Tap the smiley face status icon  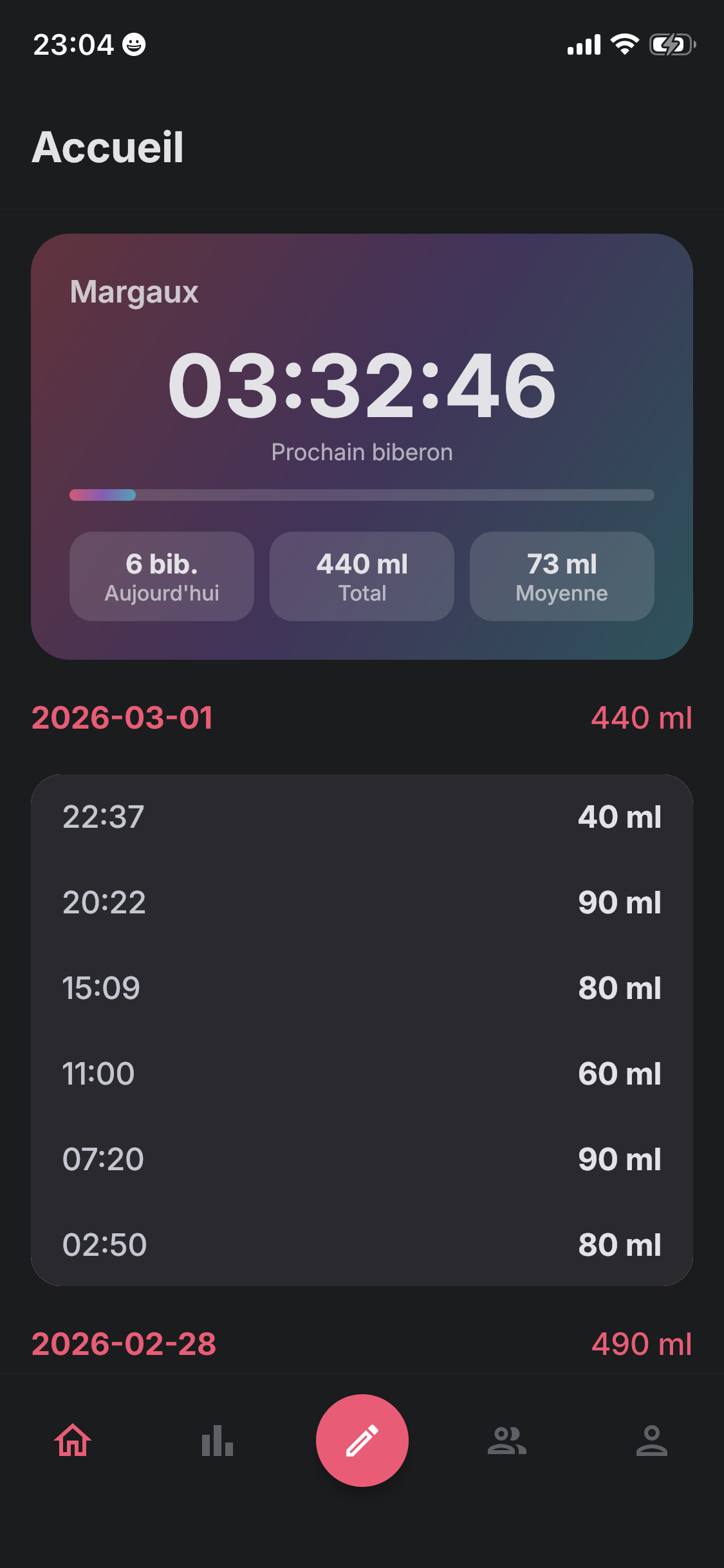click(x=134, y=44)
